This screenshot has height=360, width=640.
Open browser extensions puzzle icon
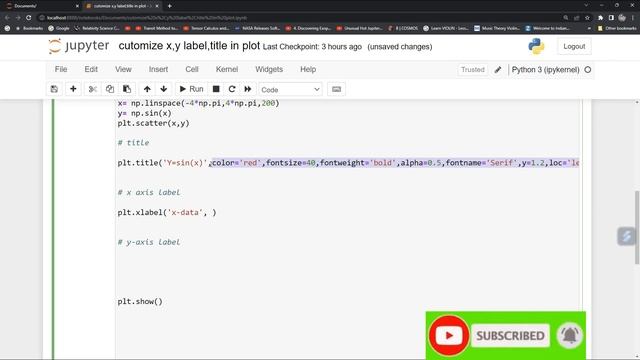point(600,18)
